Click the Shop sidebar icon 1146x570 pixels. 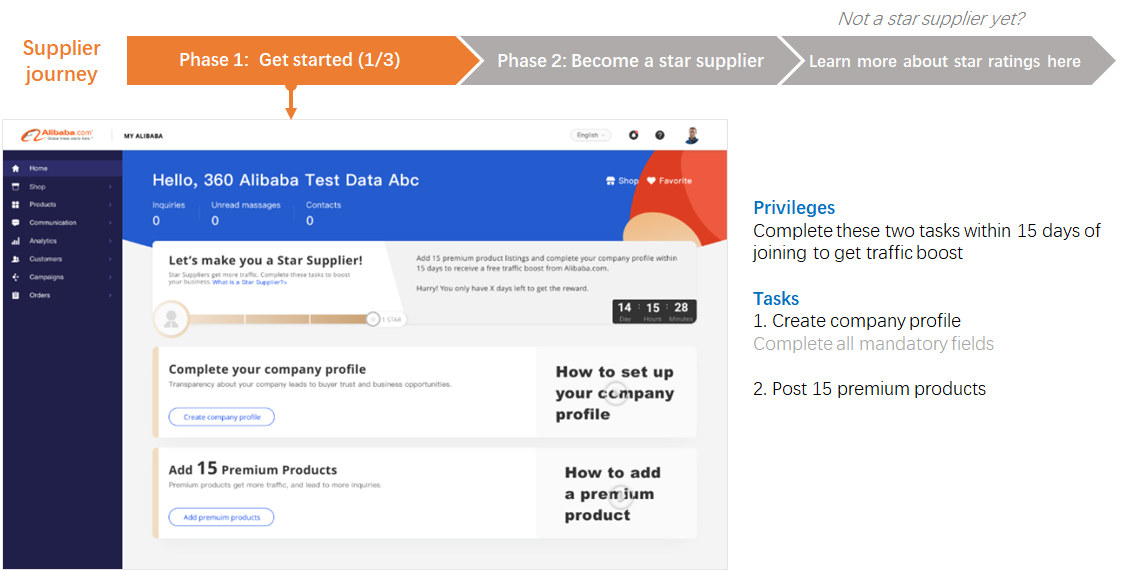(15, 186)
